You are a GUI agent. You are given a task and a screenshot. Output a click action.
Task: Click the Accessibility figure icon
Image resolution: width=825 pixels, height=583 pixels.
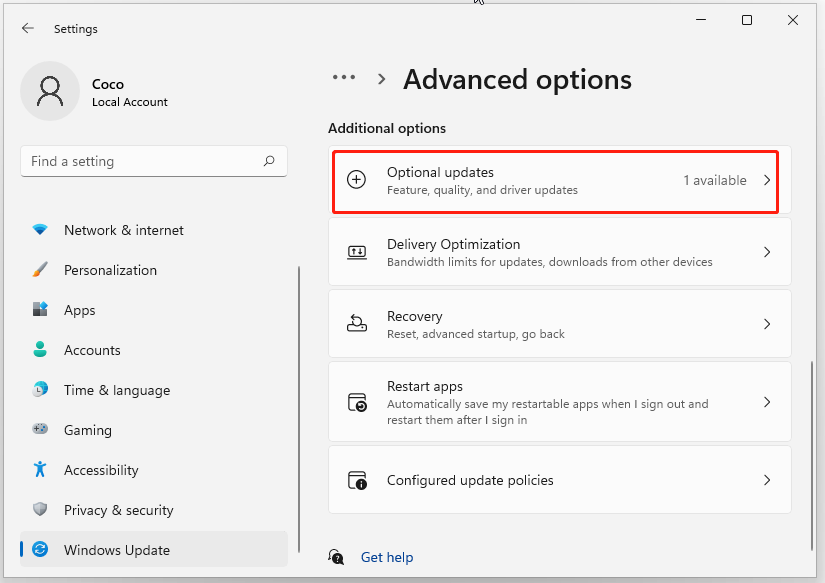coord(40,469)
